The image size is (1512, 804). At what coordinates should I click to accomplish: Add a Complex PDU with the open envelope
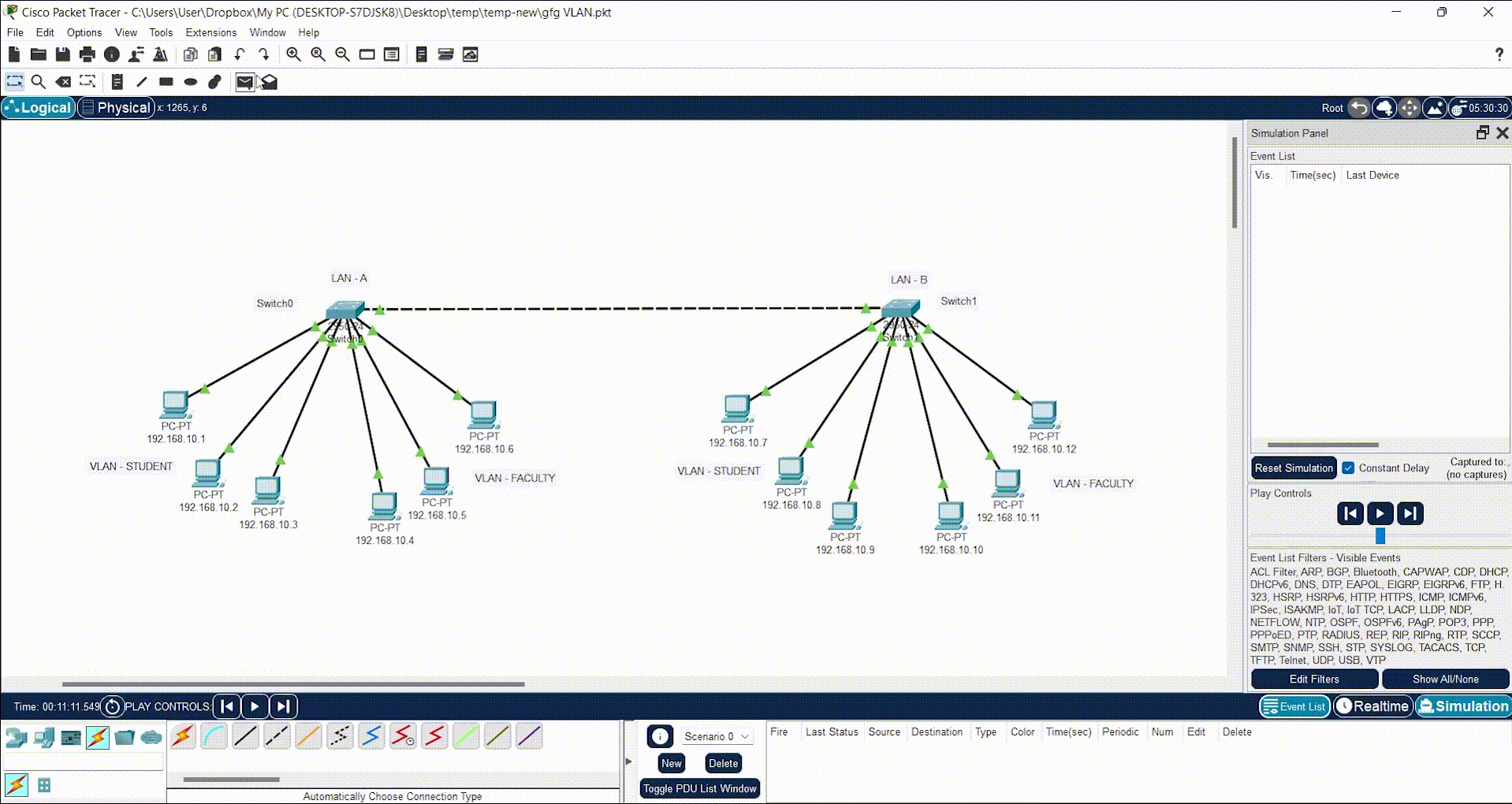coord(270,82)
